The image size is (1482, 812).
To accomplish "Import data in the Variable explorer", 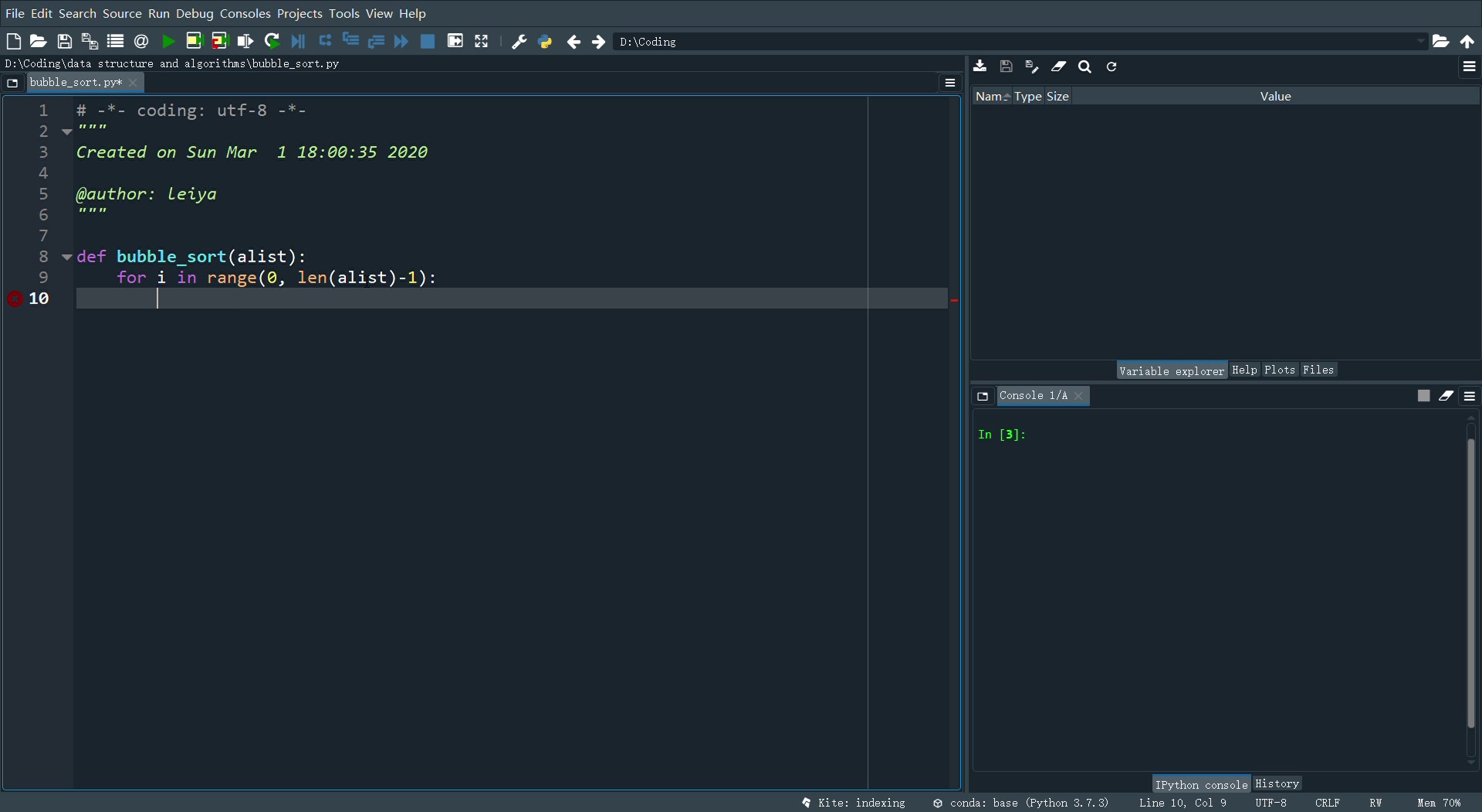I will [x=980, y=66].
